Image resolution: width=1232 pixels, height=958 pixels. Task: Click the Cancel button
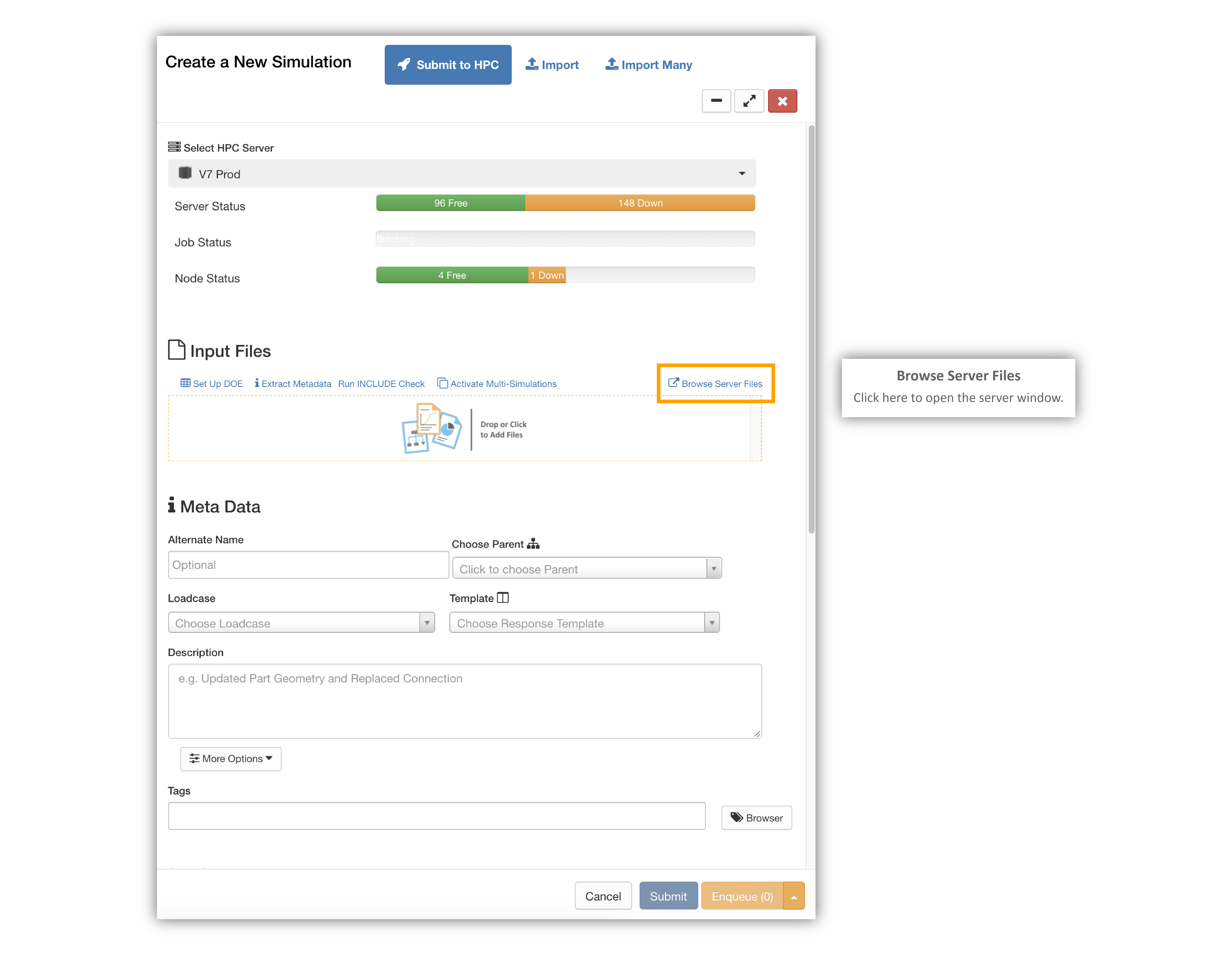(x=603, y=896)
